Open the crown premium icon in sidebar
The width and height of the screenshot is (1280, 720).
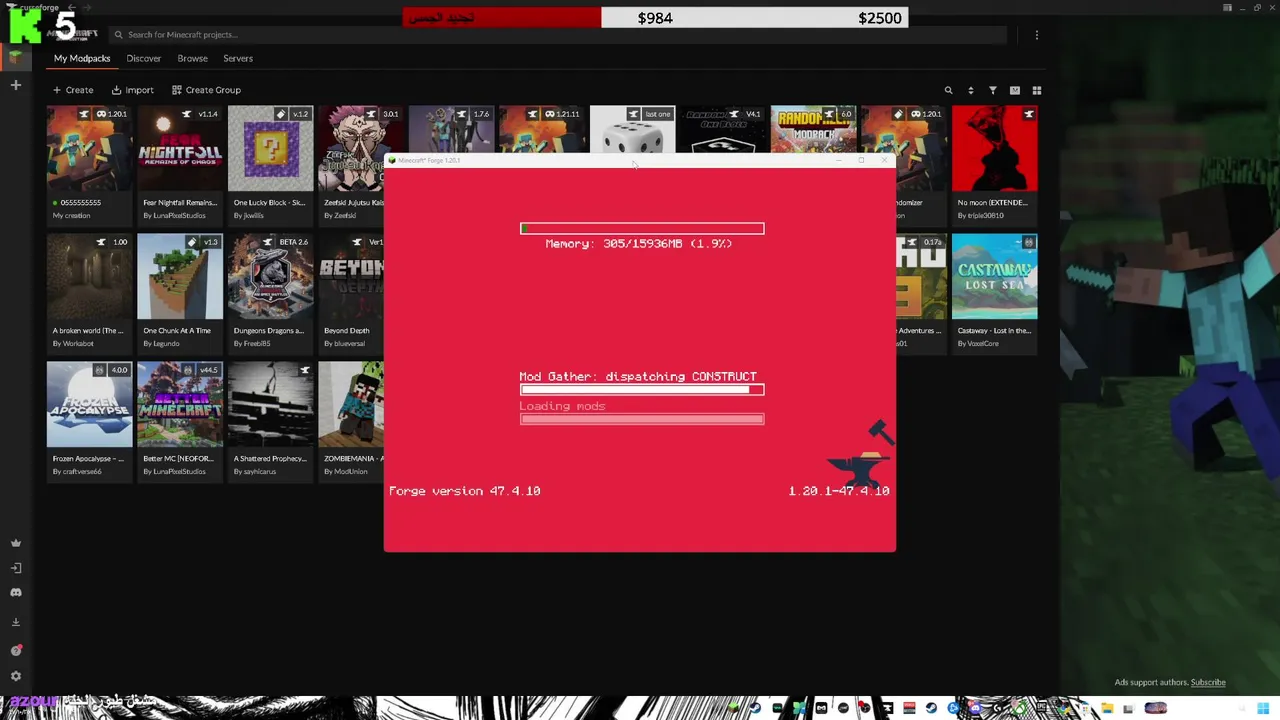[15, 543]
